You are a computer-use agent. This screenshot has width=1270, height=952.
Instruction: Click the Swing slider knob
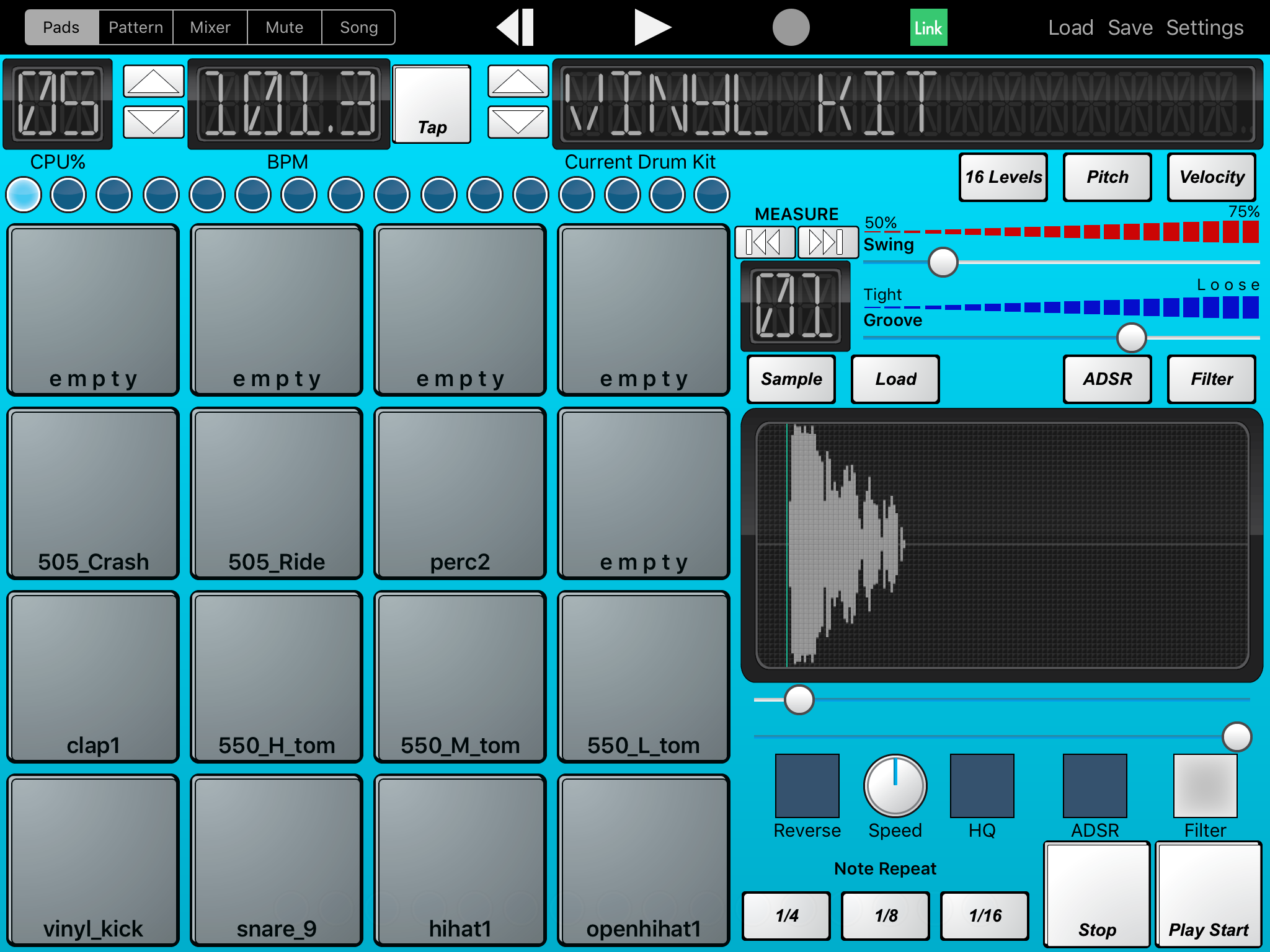pyautogui.click(x=943, y=262)
